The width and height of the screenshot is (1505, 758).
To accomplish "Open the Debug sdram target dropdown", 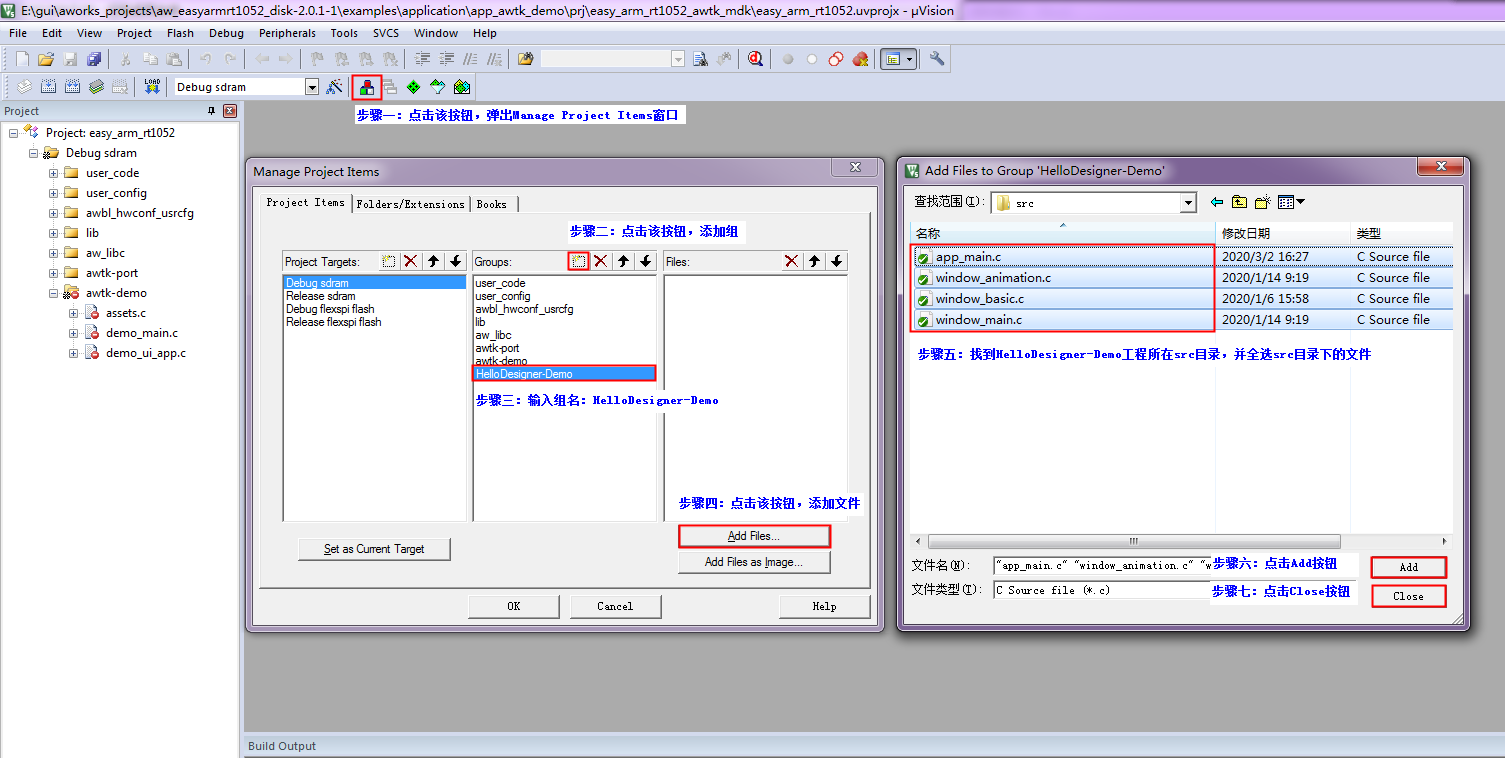I will pos(311,87).
